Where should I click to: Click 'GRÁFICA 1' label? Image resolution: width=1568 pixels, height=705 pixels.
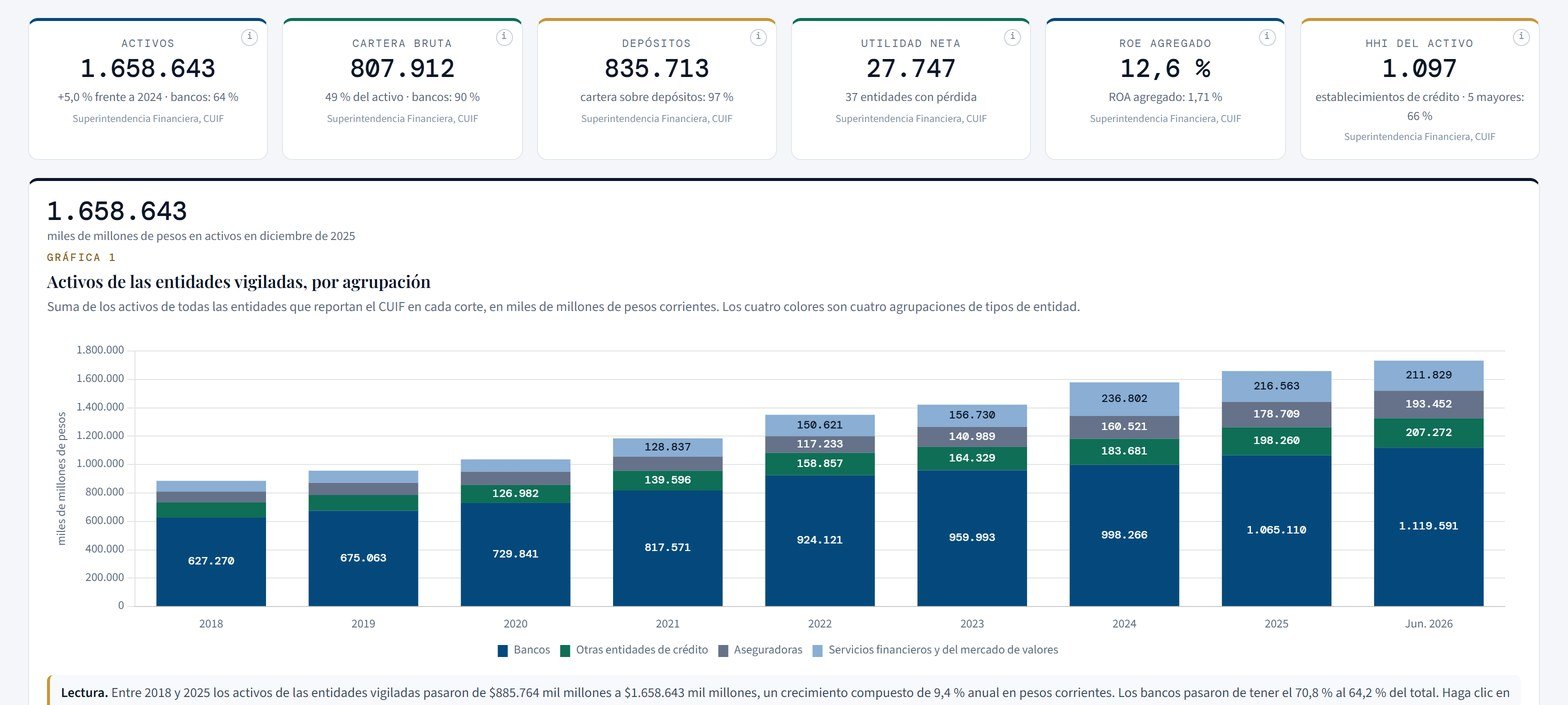tap(81, 258)
